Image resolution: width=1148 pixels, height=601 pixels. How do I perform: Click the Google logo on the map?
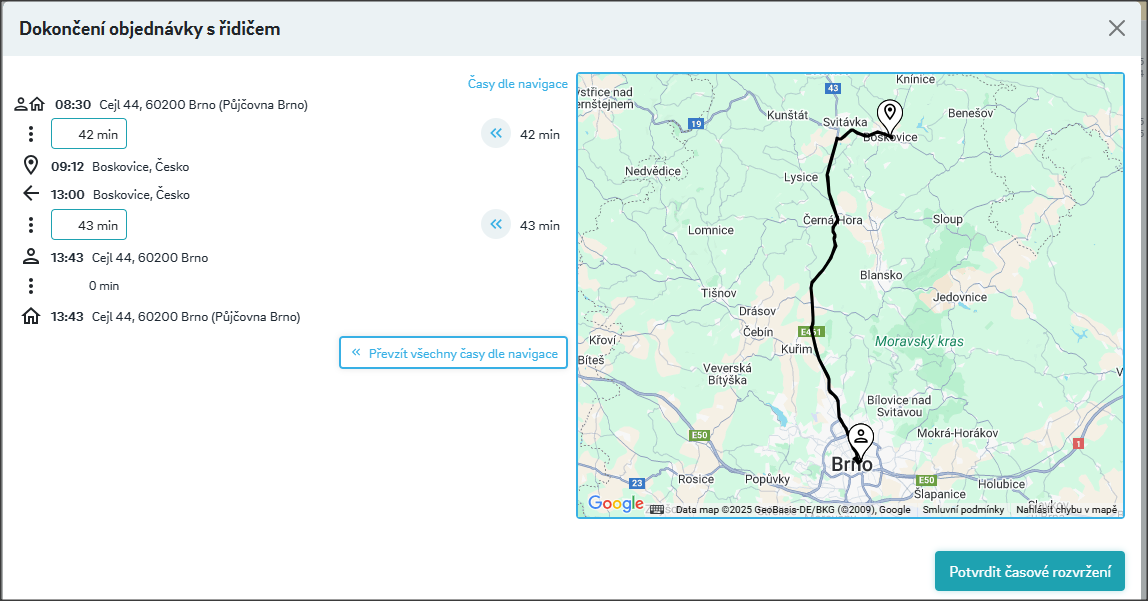tap(615, 504)
